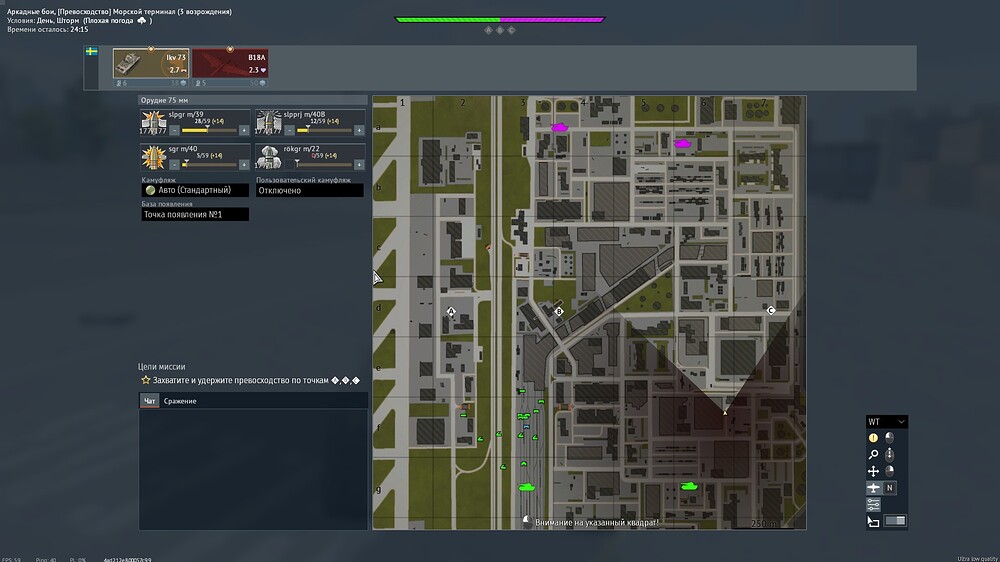
Task: Click the magenta enemy tank in a6
Action: [x=682, y=144]
